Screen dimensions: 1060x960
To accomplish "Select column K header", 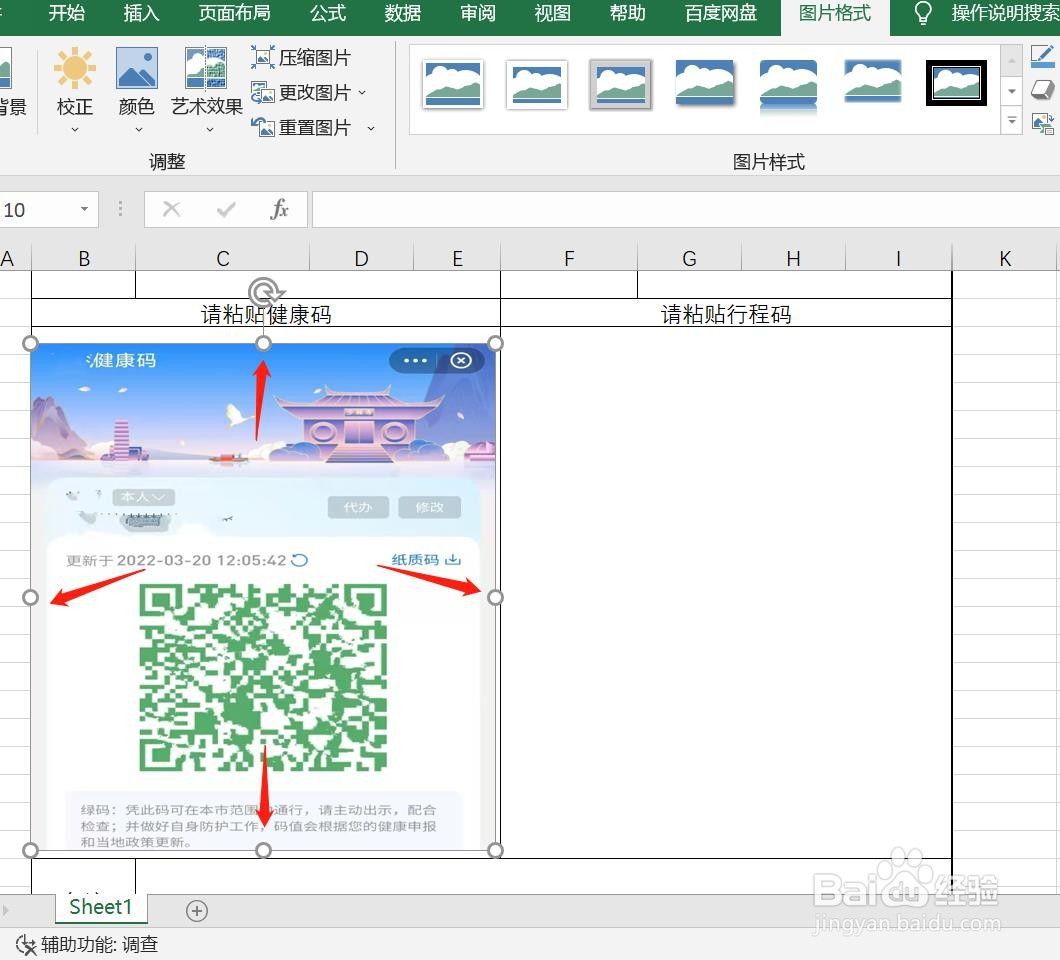I will [1005, 258].
